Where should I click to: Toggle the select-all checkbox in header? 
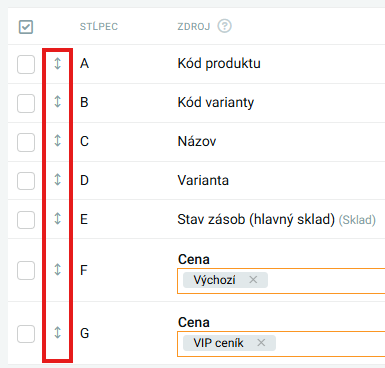tap(26, 27)
